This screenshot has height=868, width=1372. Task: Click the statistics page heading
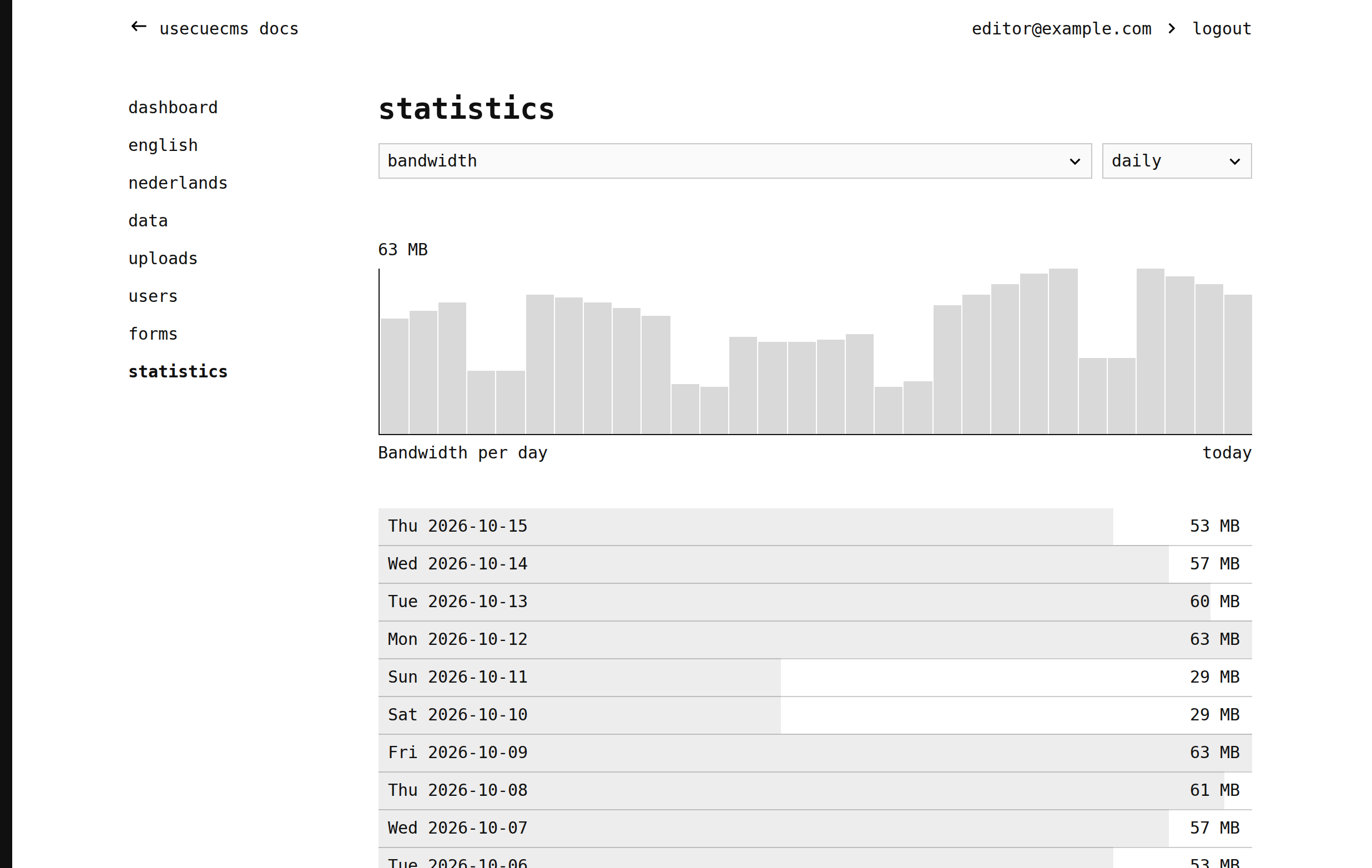pyautogui.click(x=466, y=108)
